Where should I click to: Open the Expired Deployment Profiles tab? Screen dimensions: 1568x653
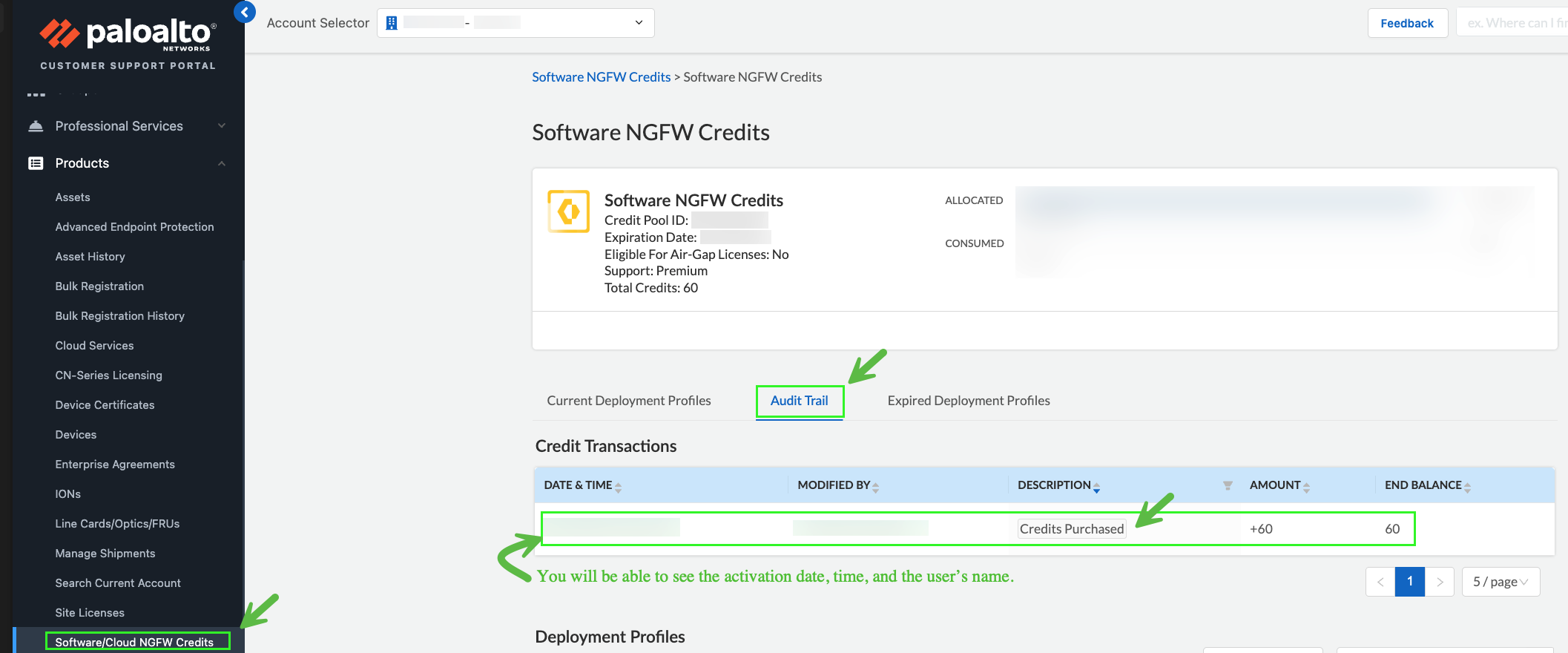pyautogui.click(x=968, y=401)
